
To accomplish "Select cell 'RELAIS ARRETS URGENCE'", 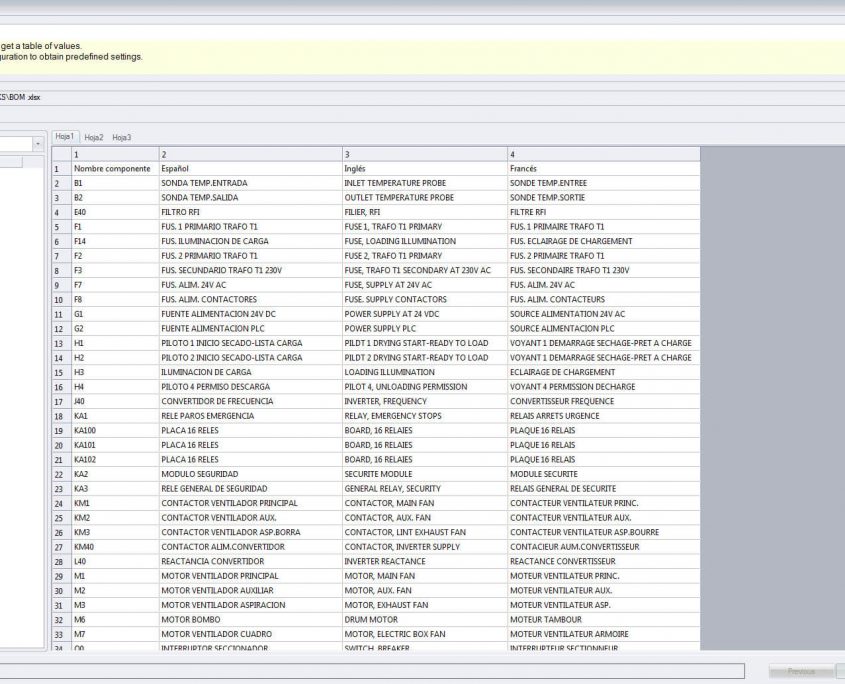I will point(604,416).
